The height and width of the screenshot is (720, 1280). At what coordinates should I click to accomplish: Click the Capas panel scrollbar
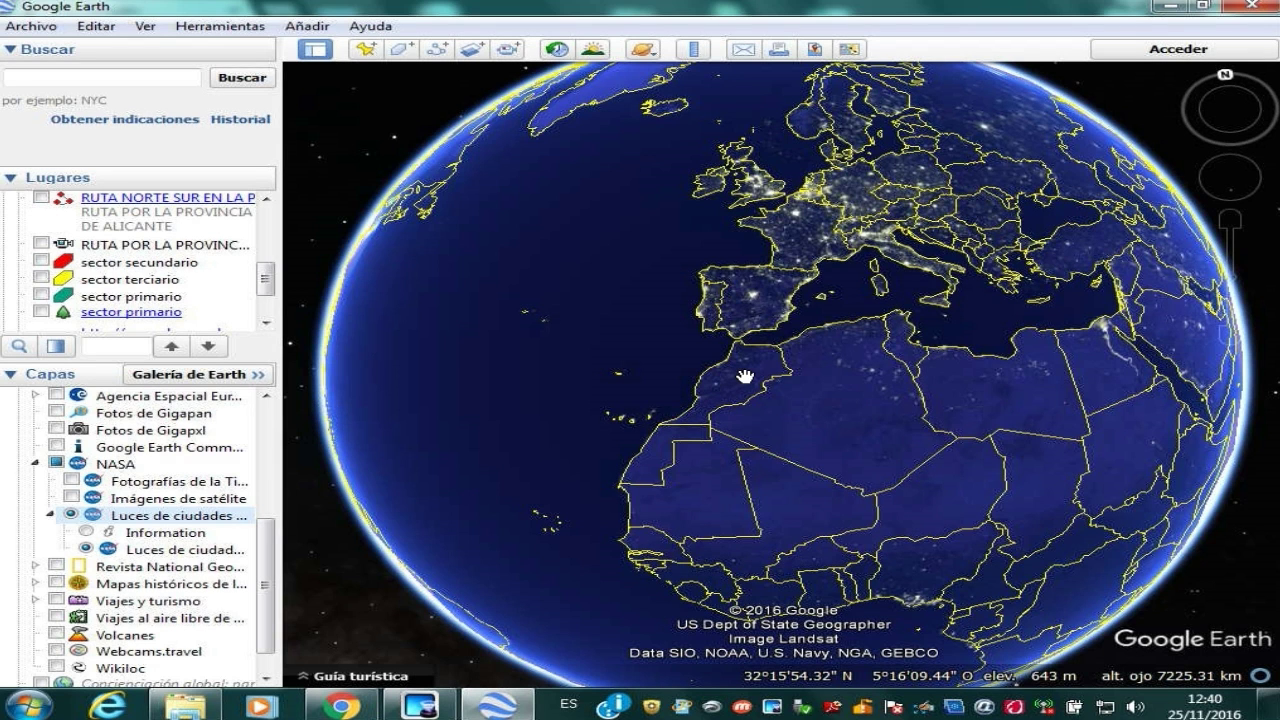[x=265, y=585]
